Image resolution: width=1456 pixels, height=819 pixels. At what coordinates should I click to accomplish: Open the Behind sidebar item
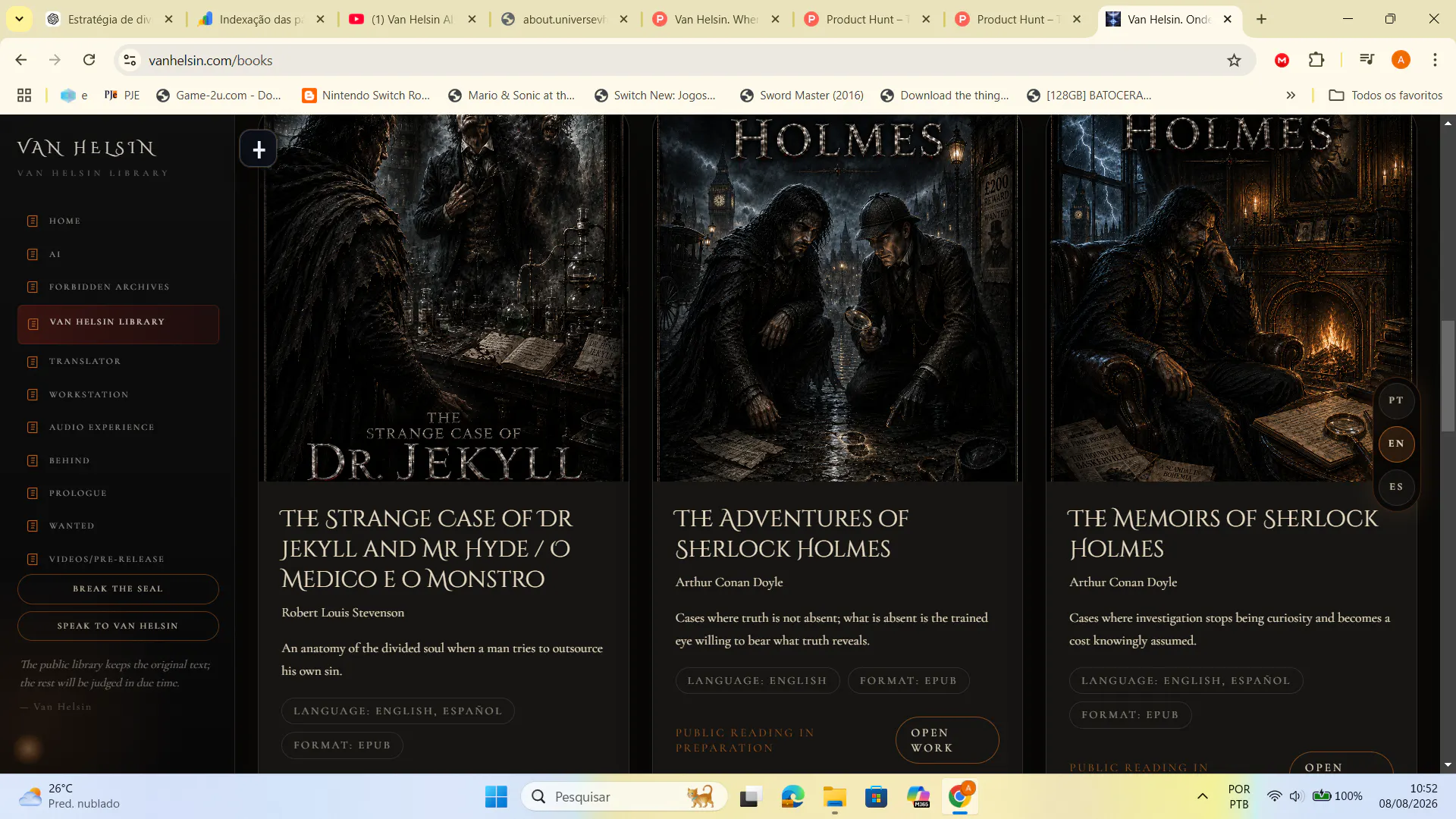(x=69, y=460)
